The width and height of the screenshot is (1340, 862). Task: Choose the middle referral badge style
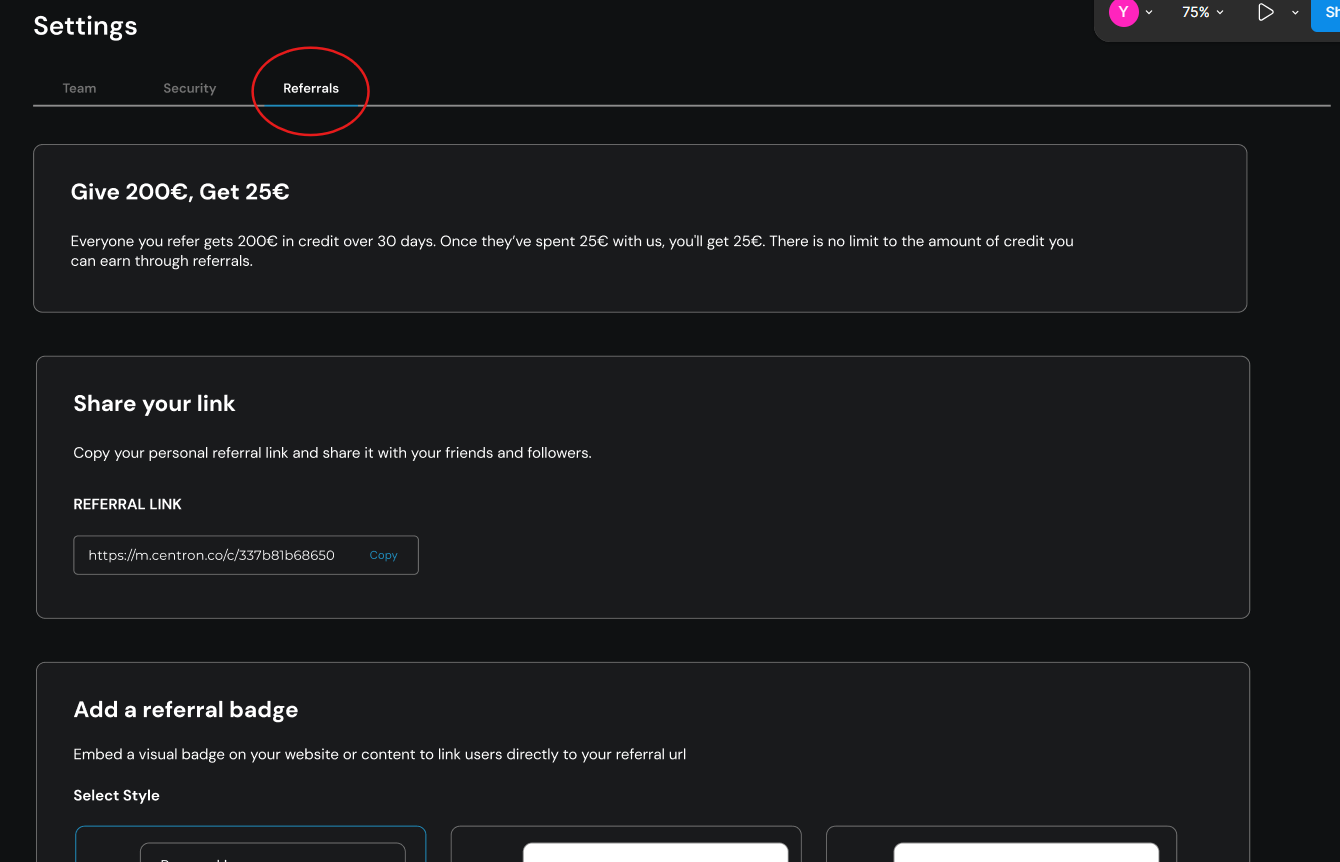pyautogui.click(x=626, y=843)
